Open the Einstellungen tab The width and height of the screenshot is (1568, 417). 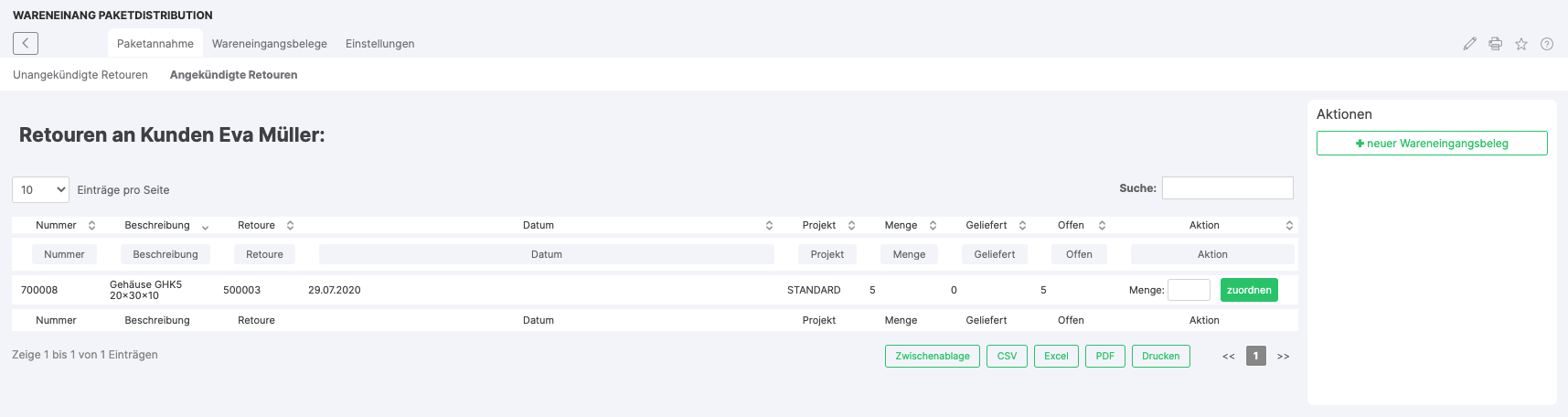coord(379,44)
